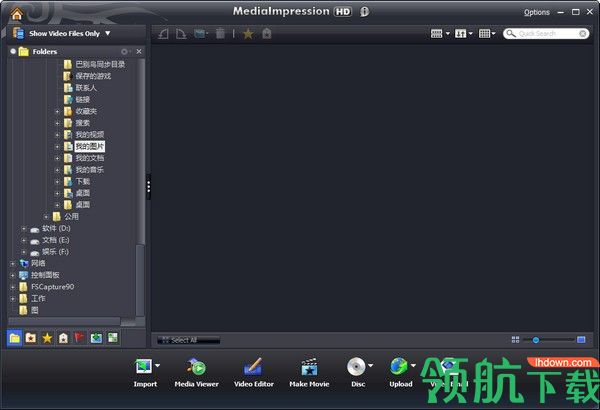Select the 我的文档 folder
Screen dimensions: 600x410
coord(90,158)
